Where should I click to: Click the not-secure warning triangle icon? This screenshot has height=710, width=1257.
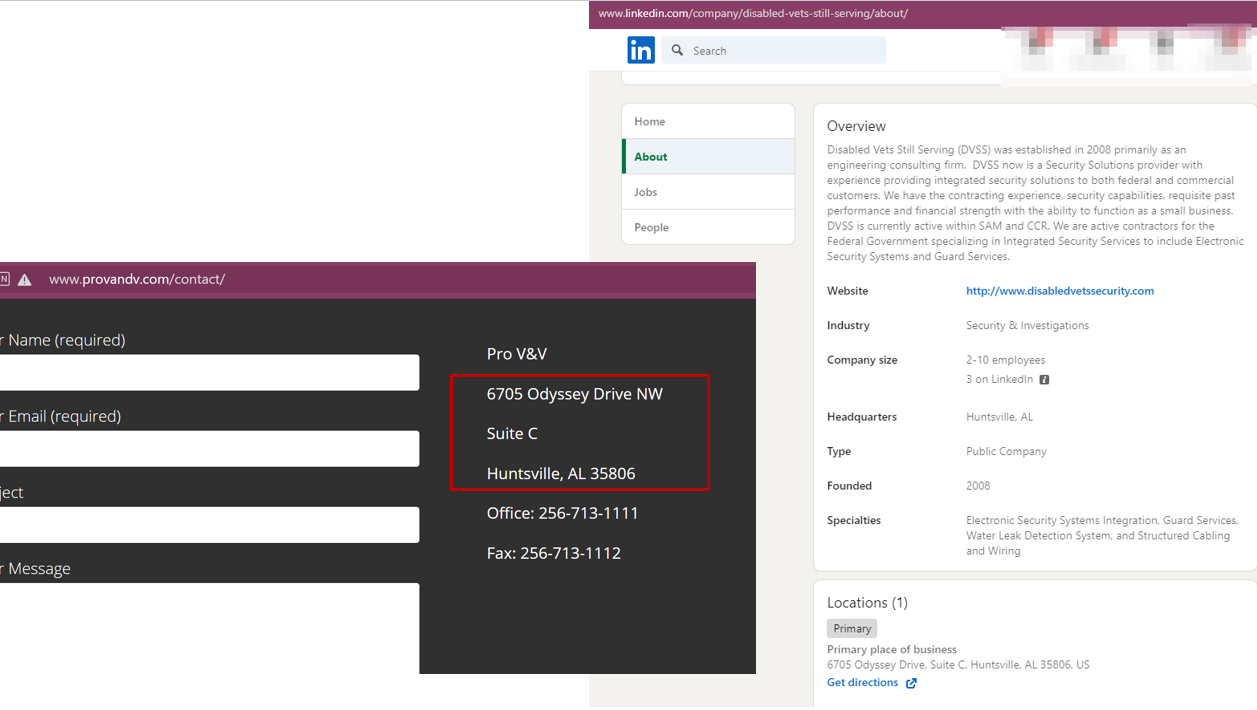[x=25, y=280]
